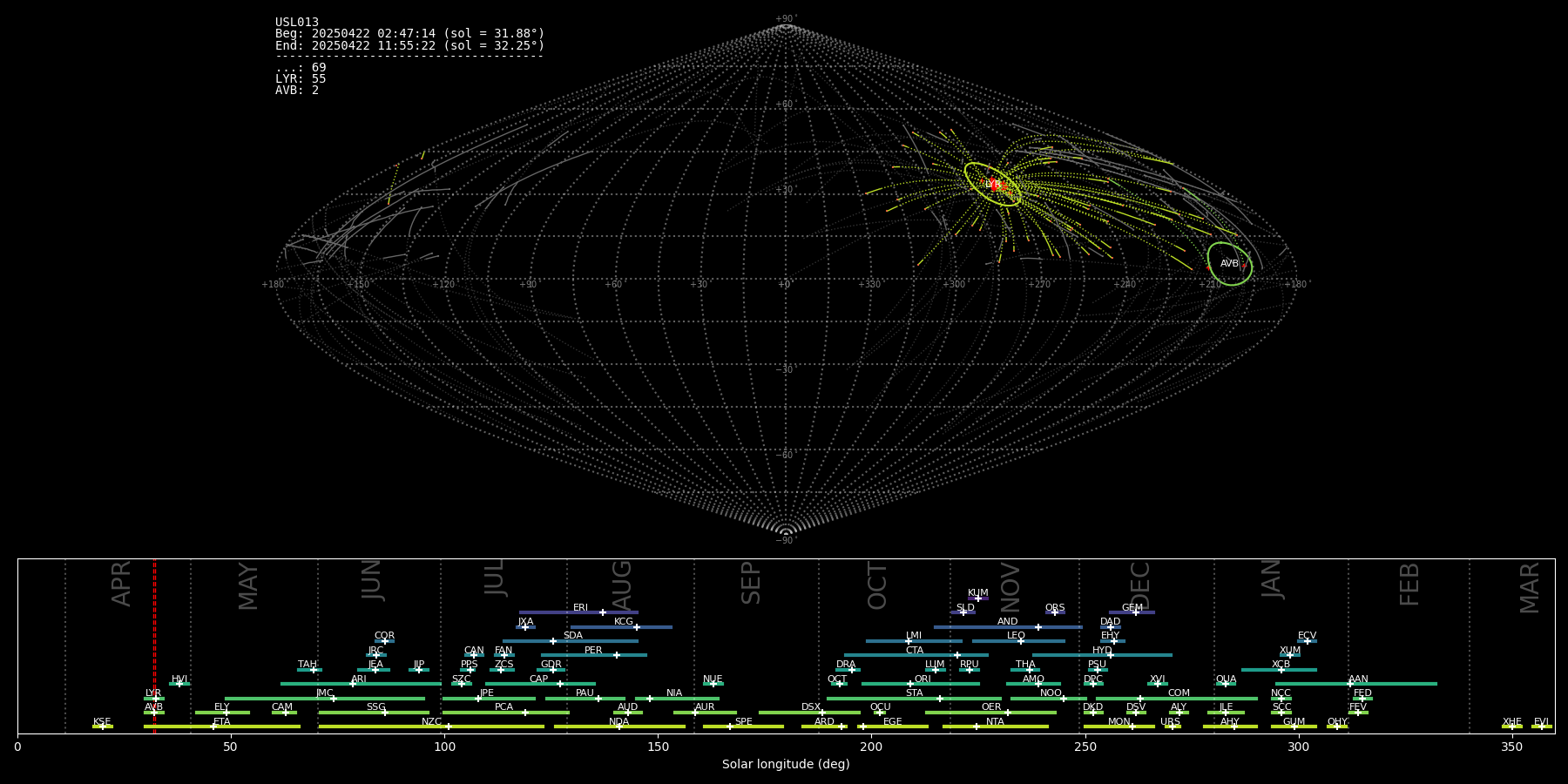
Task: Select the FEB month label in the timeline
Action: (1409, 585)
